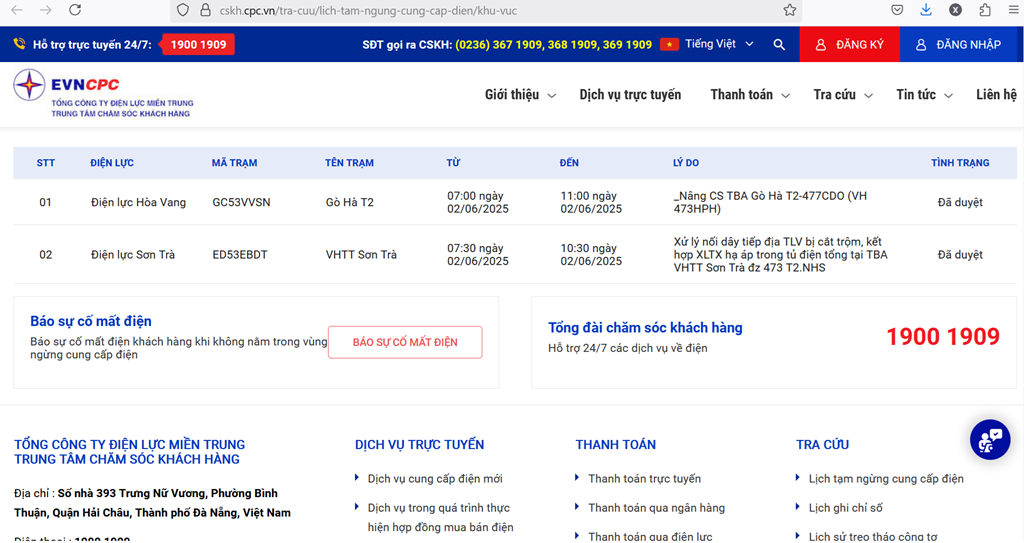Open Thanh toán qua ngân hàng link
Image resolution: width=1024 pixels, height=543 pixels.
(x=656, y=508)
